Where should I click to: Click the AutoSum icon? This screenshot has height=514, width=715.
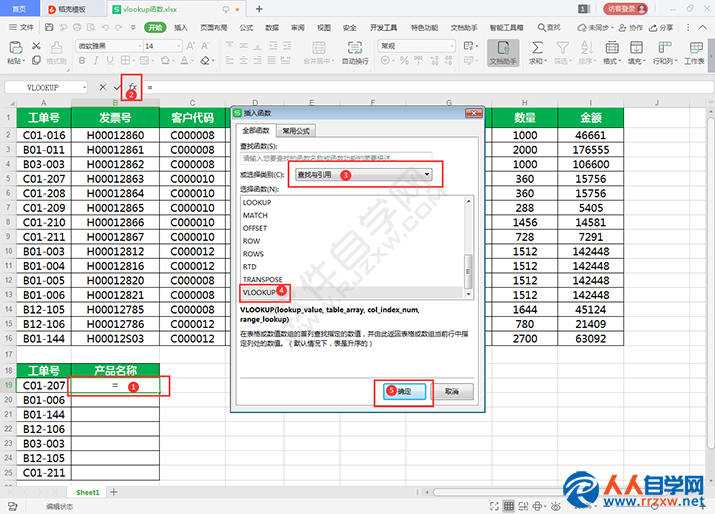[x=538, y=48]
